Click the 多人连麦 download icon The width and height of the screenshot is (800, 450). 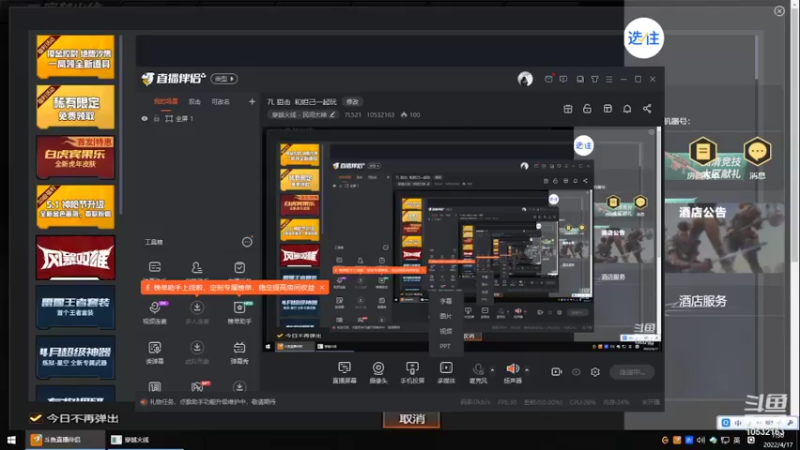click(x=197, y=307)
